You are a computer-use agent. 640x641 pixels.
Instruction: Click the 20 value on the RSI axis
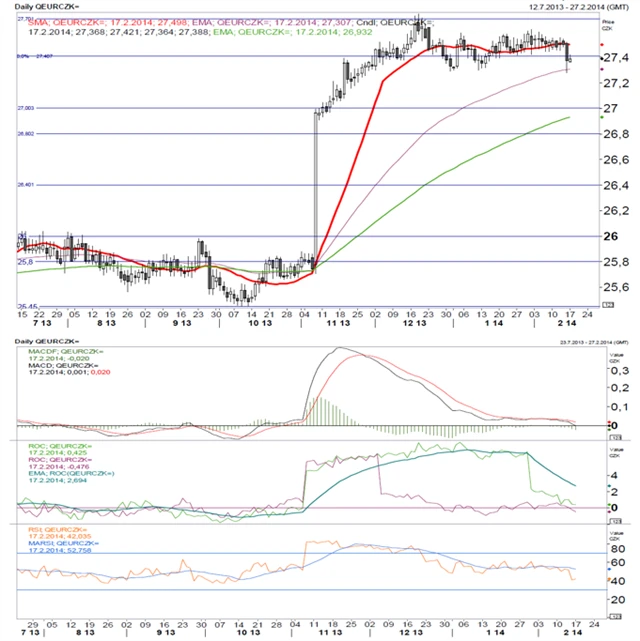point(618,599)
